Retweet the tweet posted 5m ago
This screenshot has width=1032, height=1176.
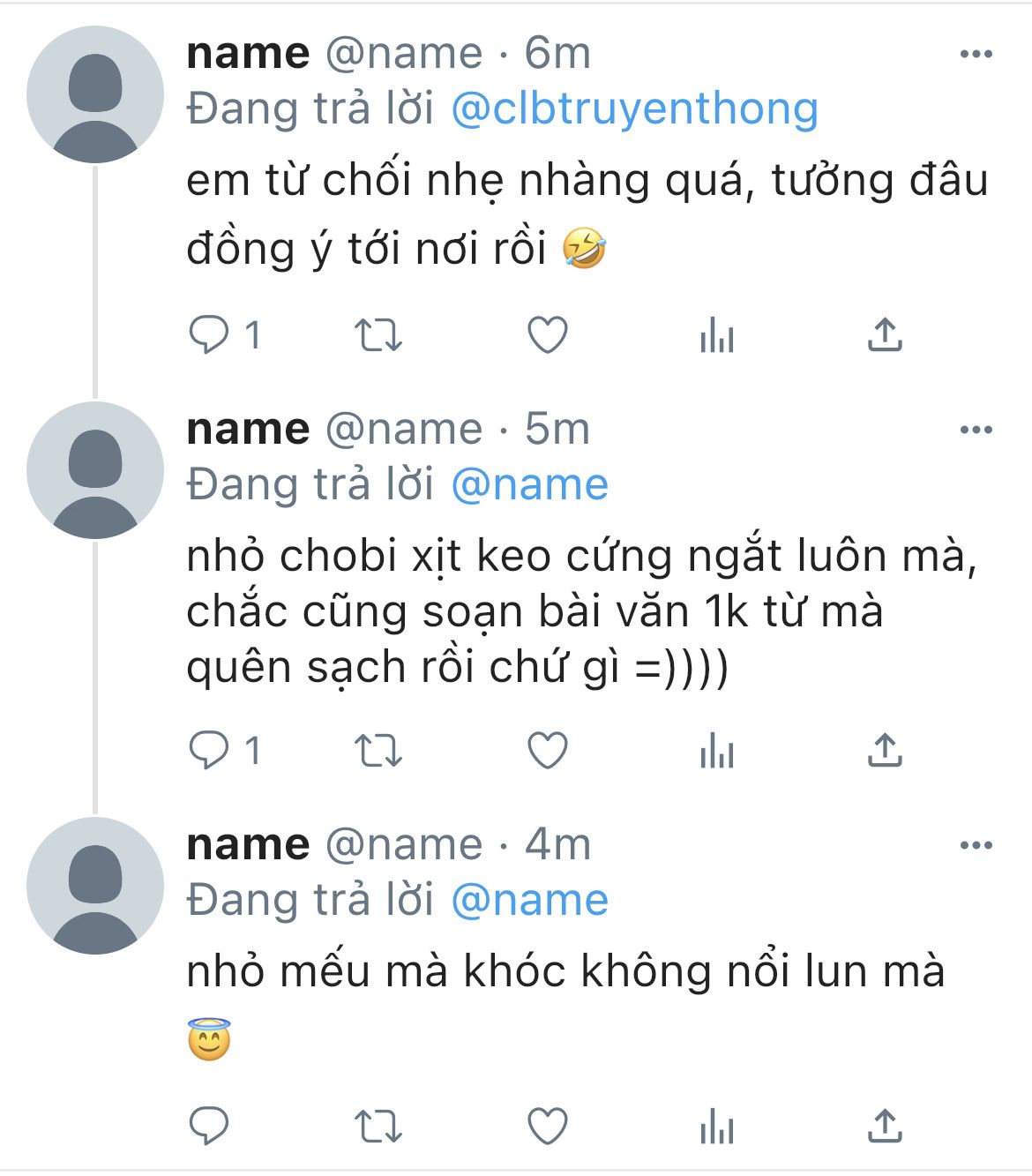[x=378, y=751]
